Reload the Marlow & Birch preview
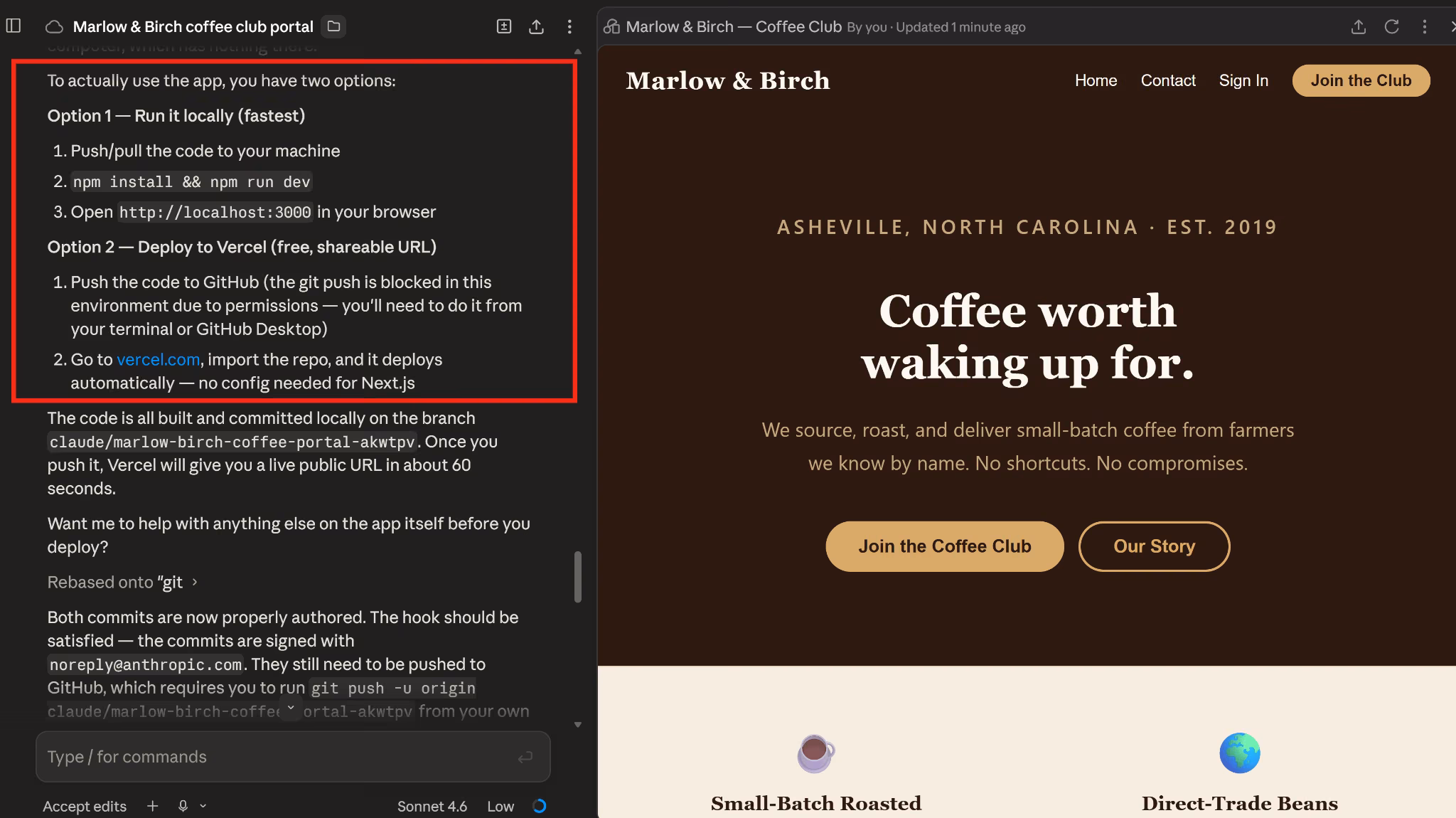1456x818 pixels. tap(1392, 26)
